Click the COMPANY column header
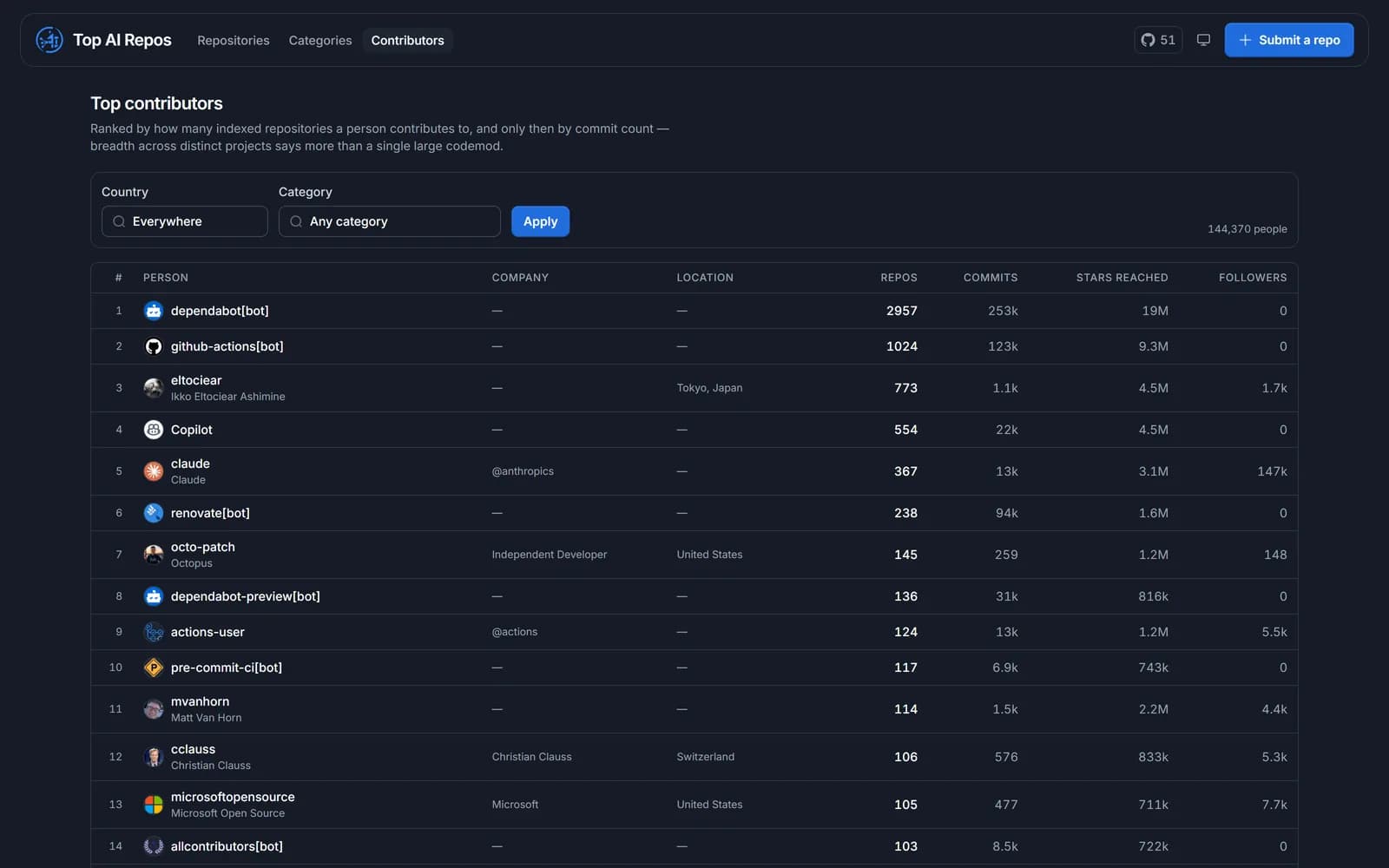This screenshot has width=1389, height=868. click(520, 278)
